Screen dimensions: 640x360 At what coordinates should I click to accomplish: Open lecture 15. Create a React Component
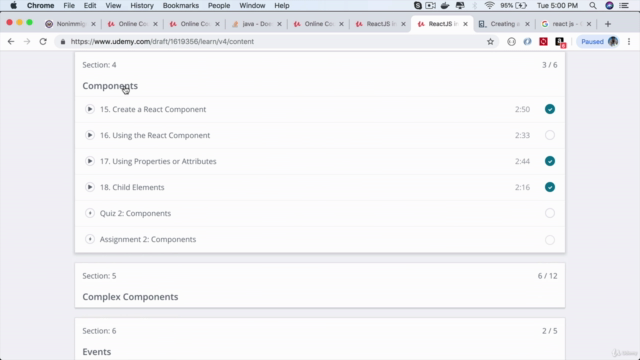tap(153, 109)
